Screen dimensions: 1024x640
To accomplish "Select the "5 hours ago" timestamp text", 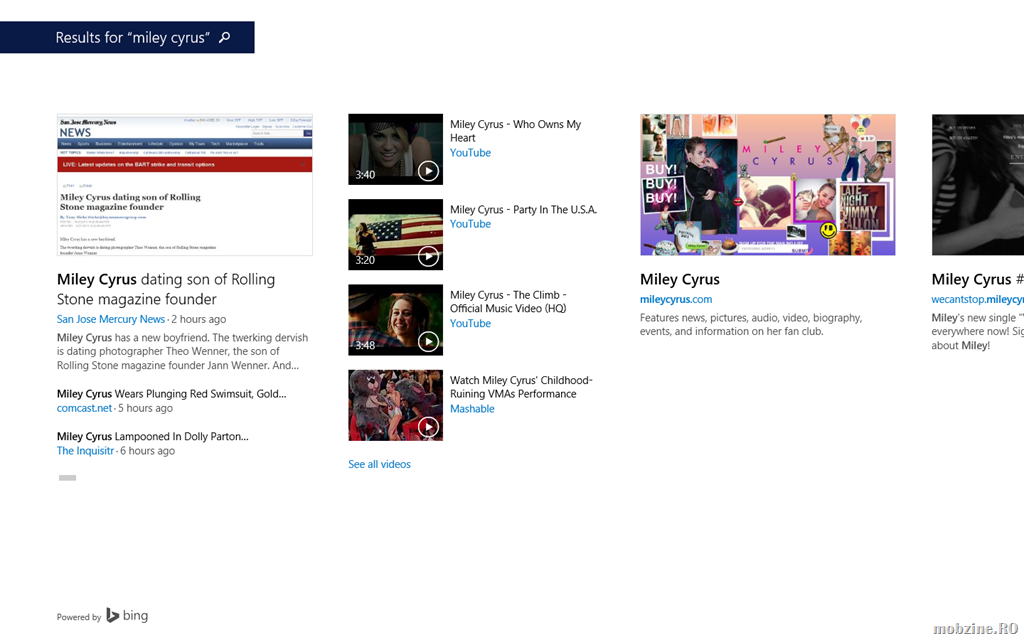I will pos(145,408).
